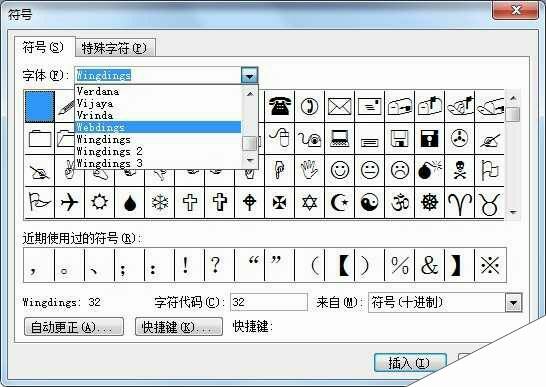Choose the black floppy disk symbol

(x=429, y=138)
